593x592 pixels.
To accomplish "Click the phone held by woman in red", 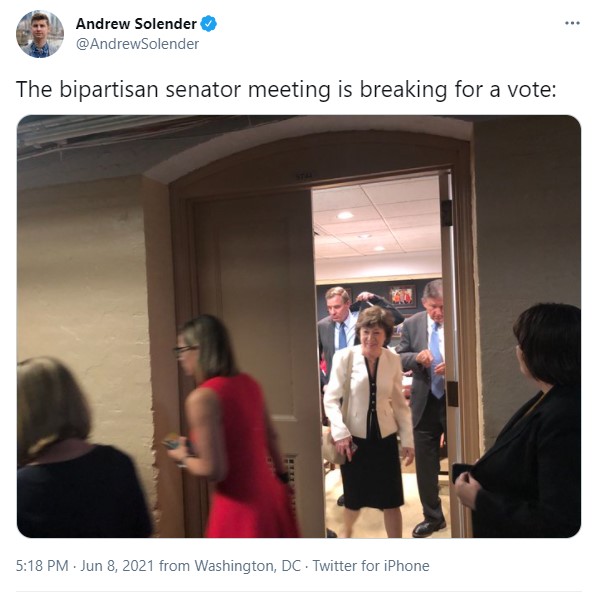I will click(x=173, y=441).
